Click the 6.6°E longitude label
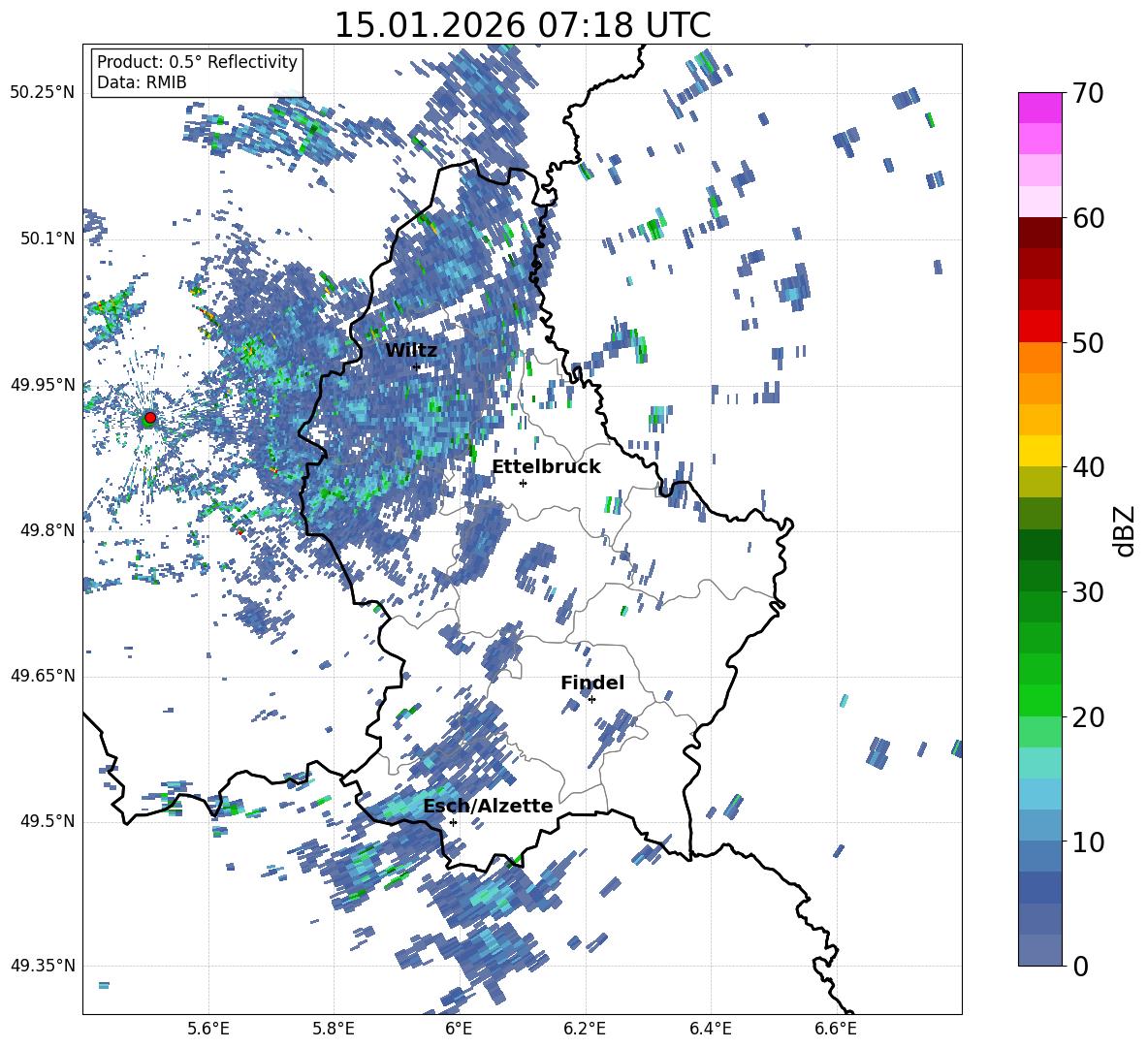 (836, 1029)
